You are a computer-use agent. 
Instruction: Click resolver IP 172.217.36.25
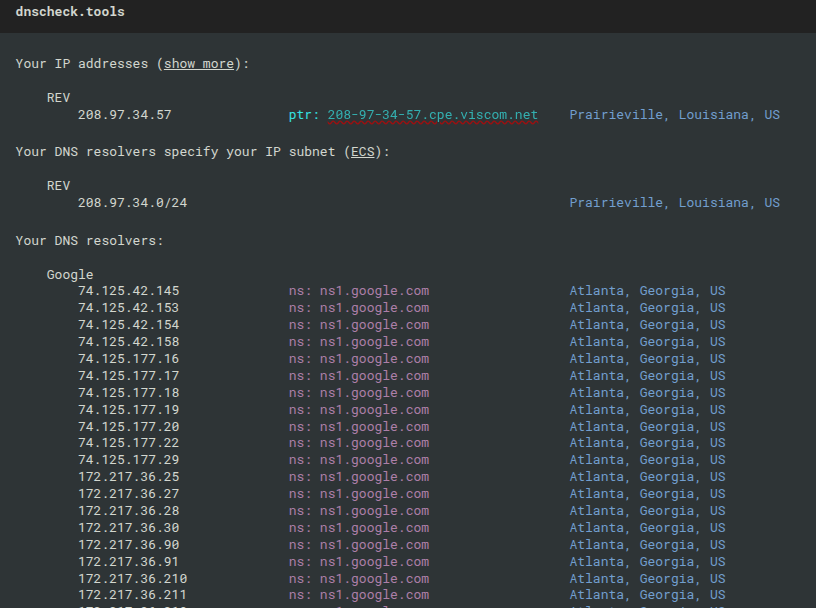tap(129, 476)
